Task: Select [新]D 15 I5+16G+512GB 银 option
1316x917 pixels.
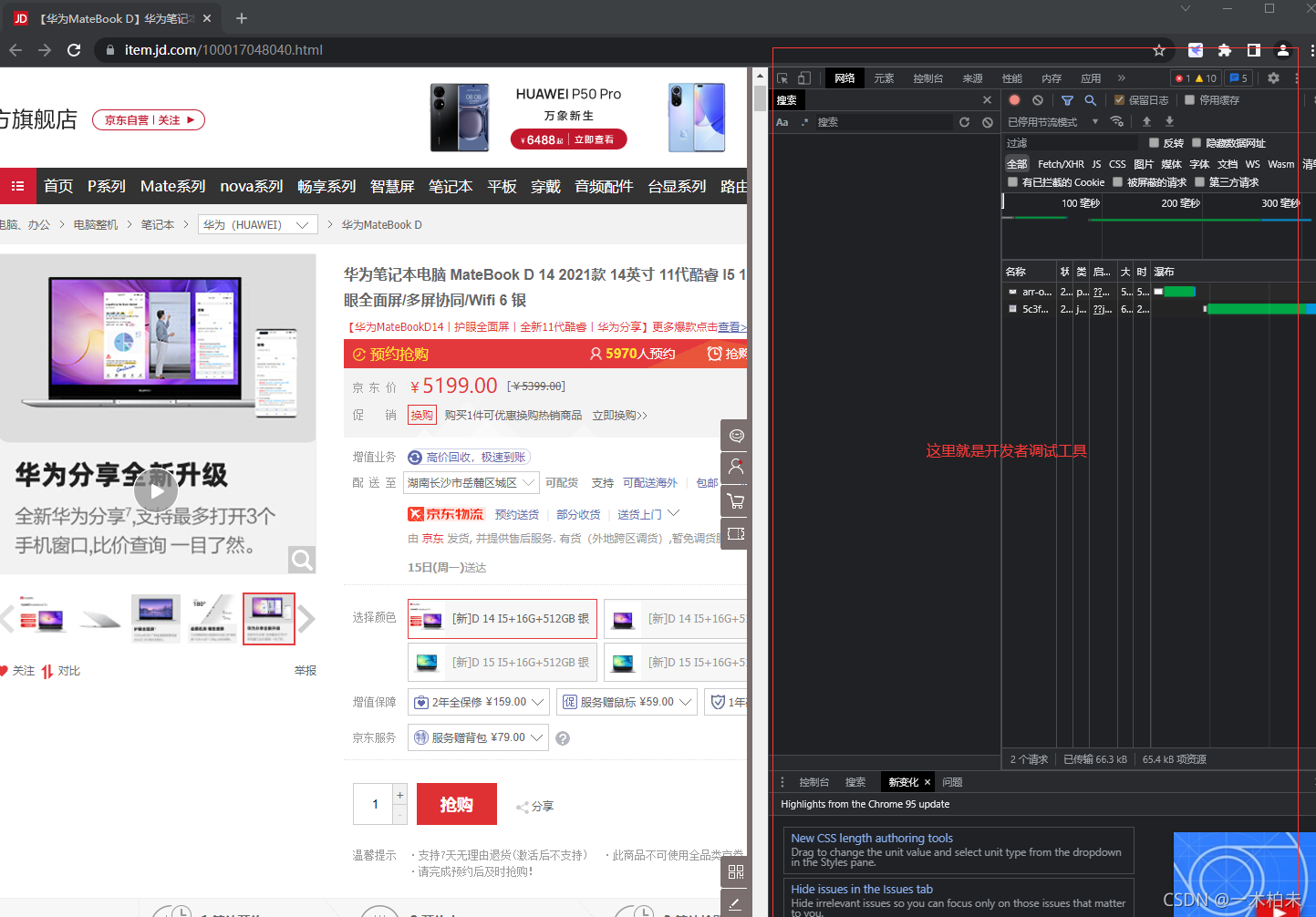Action: (503, 663)
